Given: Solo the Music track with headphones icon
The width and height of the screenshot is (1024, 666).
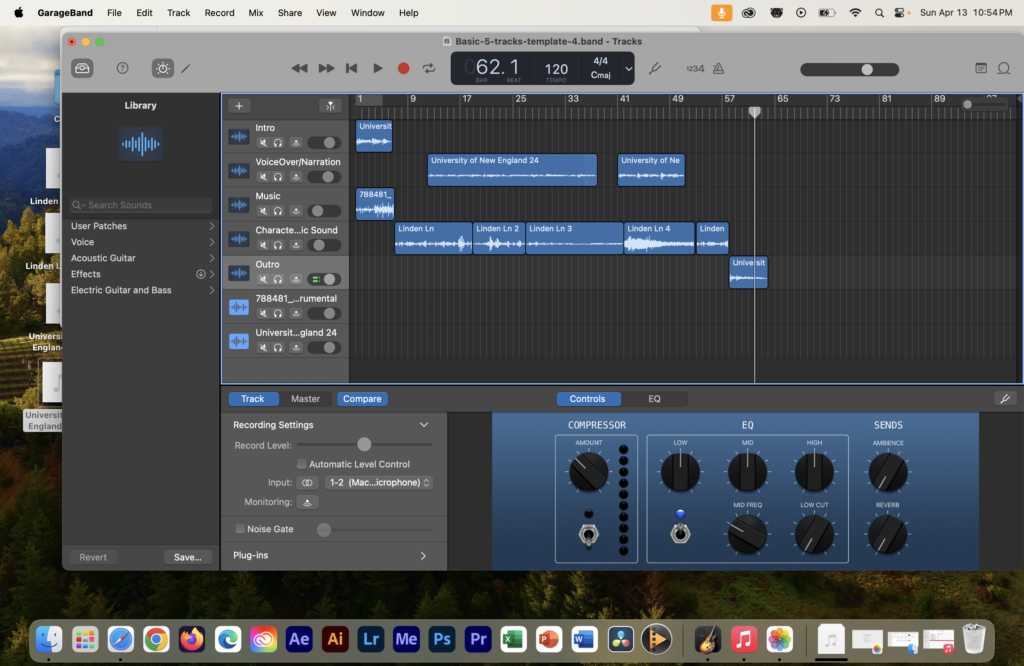Looking at the screenshot, I should (x=278, y=211).
